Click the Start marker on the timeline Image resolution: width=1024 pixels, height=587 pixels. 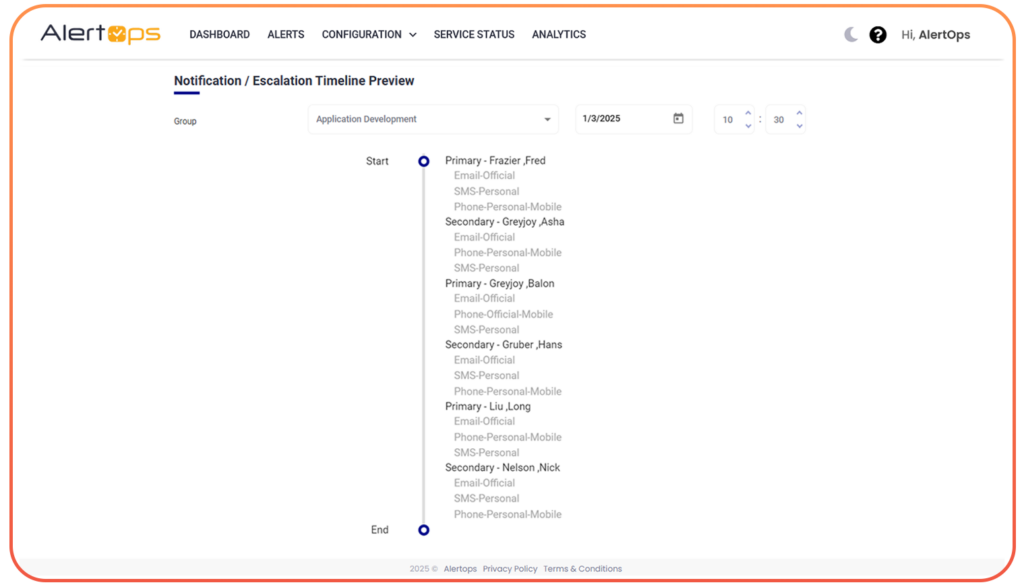424,161
